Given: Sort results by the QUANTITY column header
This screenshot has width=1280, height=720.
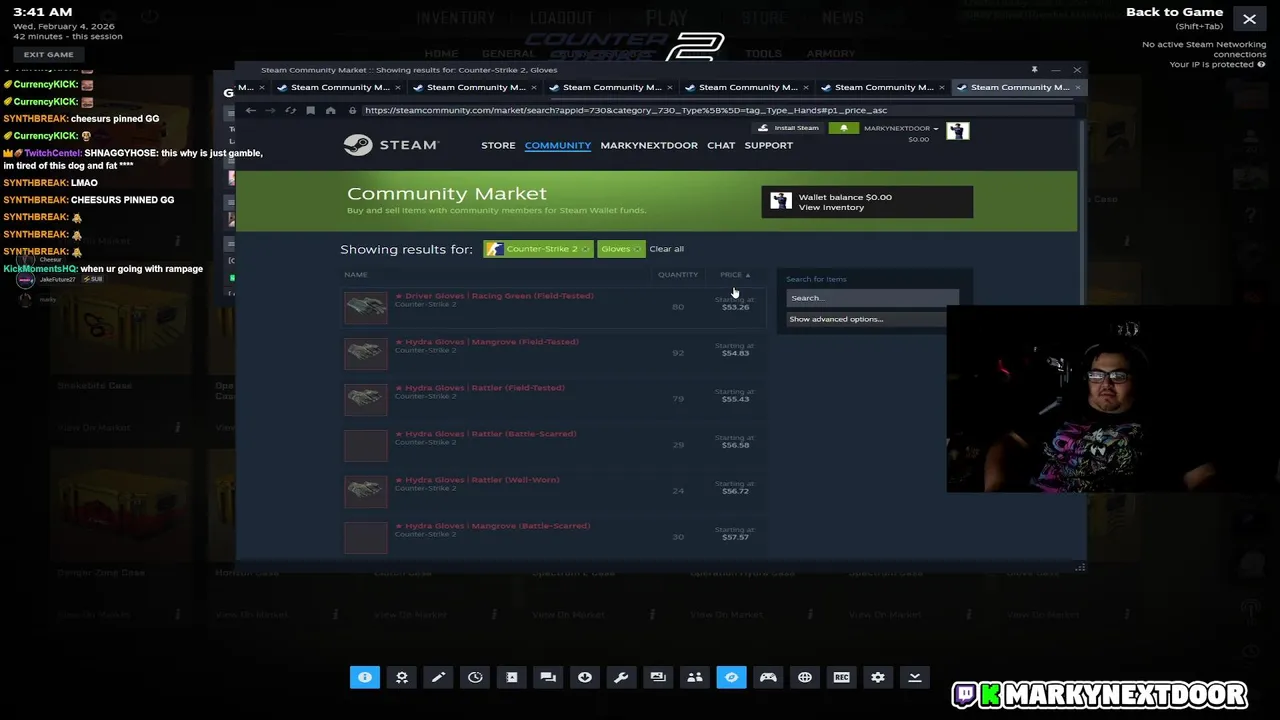Looking at the screenshot, I should pyautogui.click(x=678, y=274).
